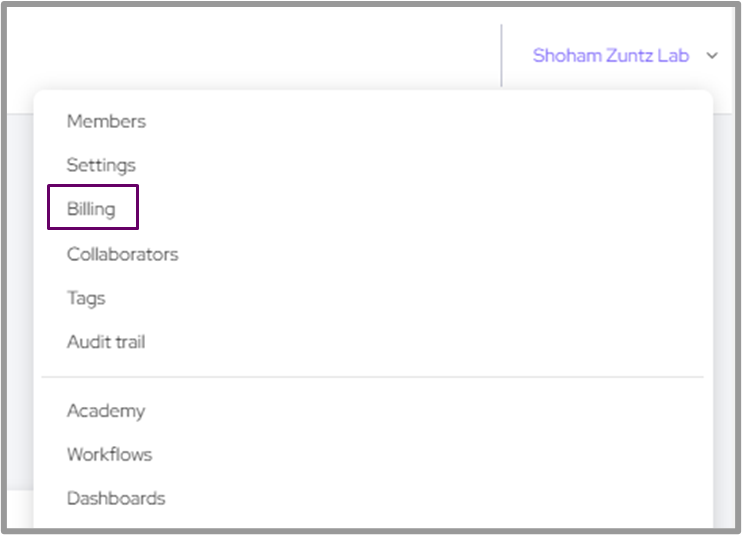
Task: Select Settings in the dropdown list
Action: pos(101,165)
